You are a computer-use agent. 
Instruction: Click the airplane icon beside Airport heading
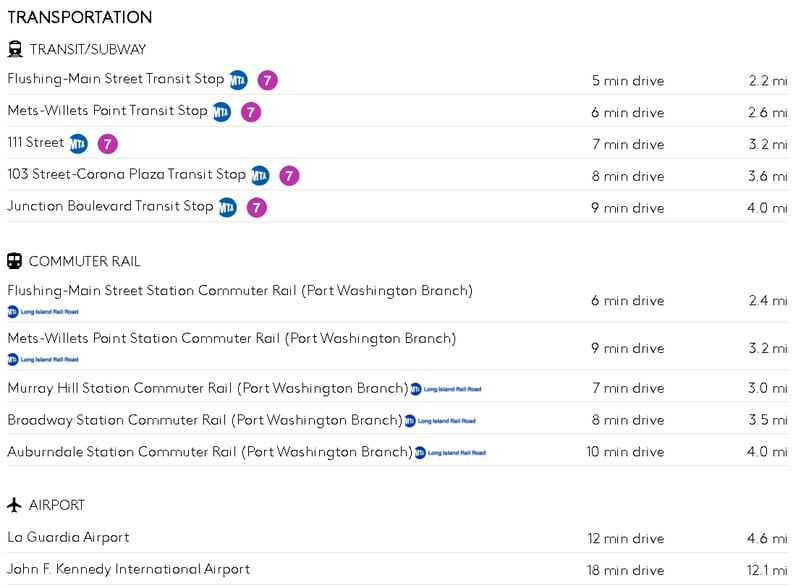[15, 505]
